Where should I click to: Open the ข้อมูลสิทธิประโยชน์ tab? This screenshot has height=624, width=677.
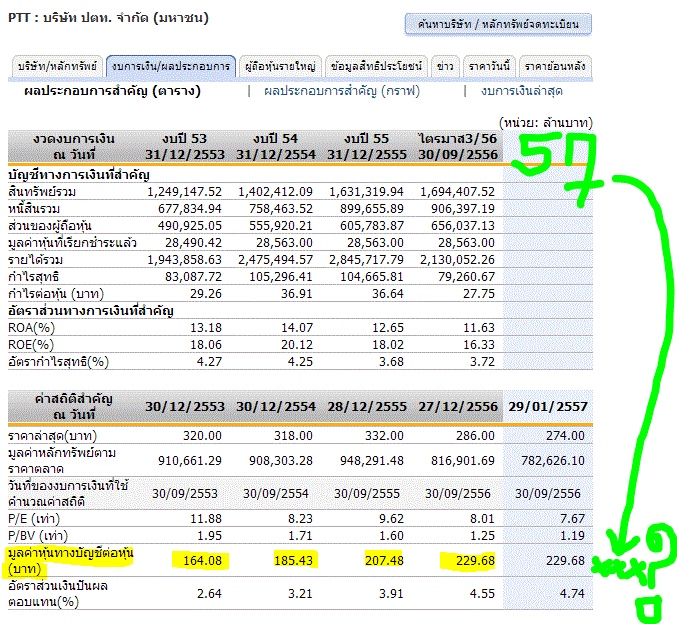[376, 67]
